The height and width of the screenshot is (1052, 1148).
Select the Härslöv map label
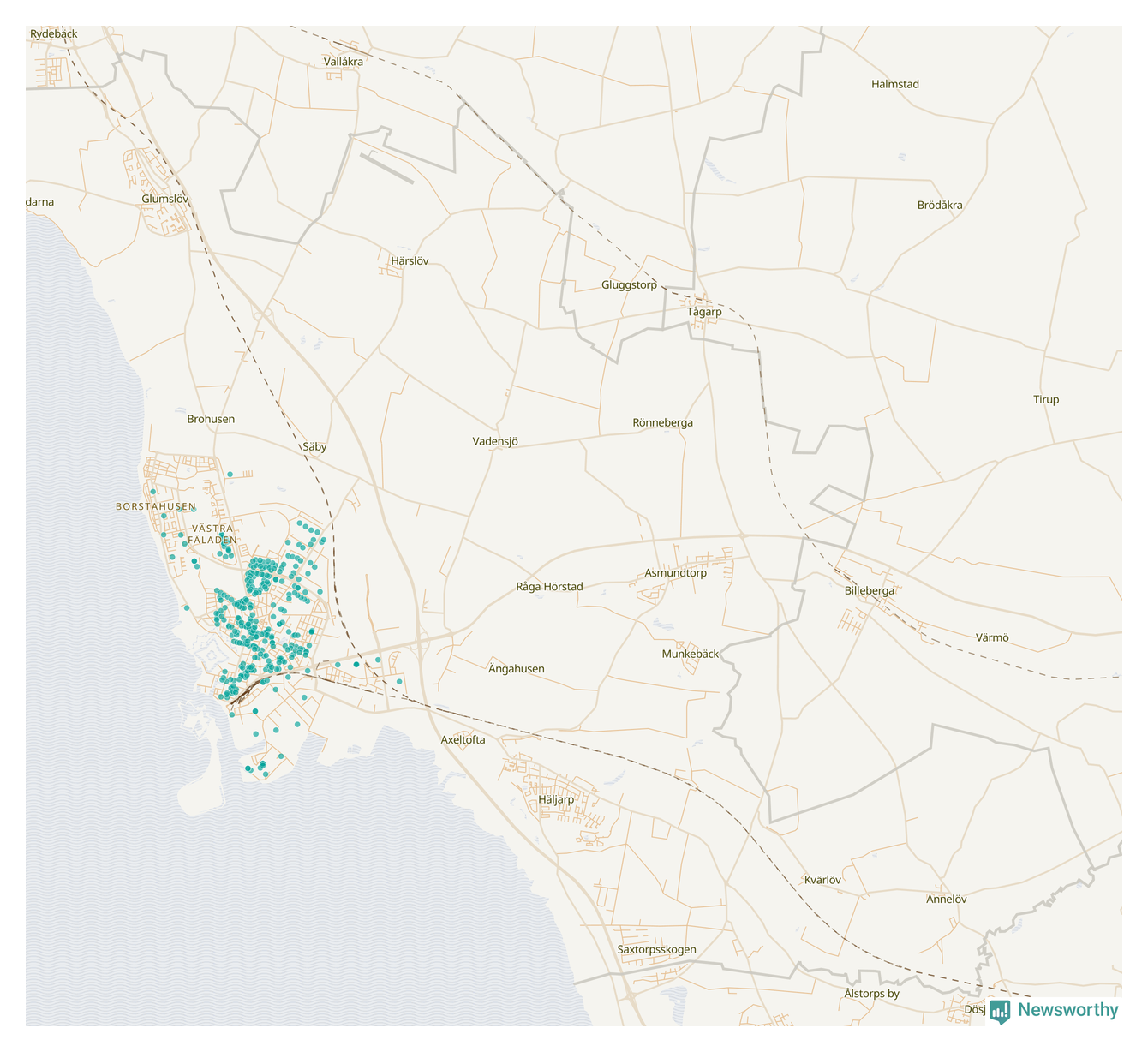pyautogui.click(x=409, y=260)
